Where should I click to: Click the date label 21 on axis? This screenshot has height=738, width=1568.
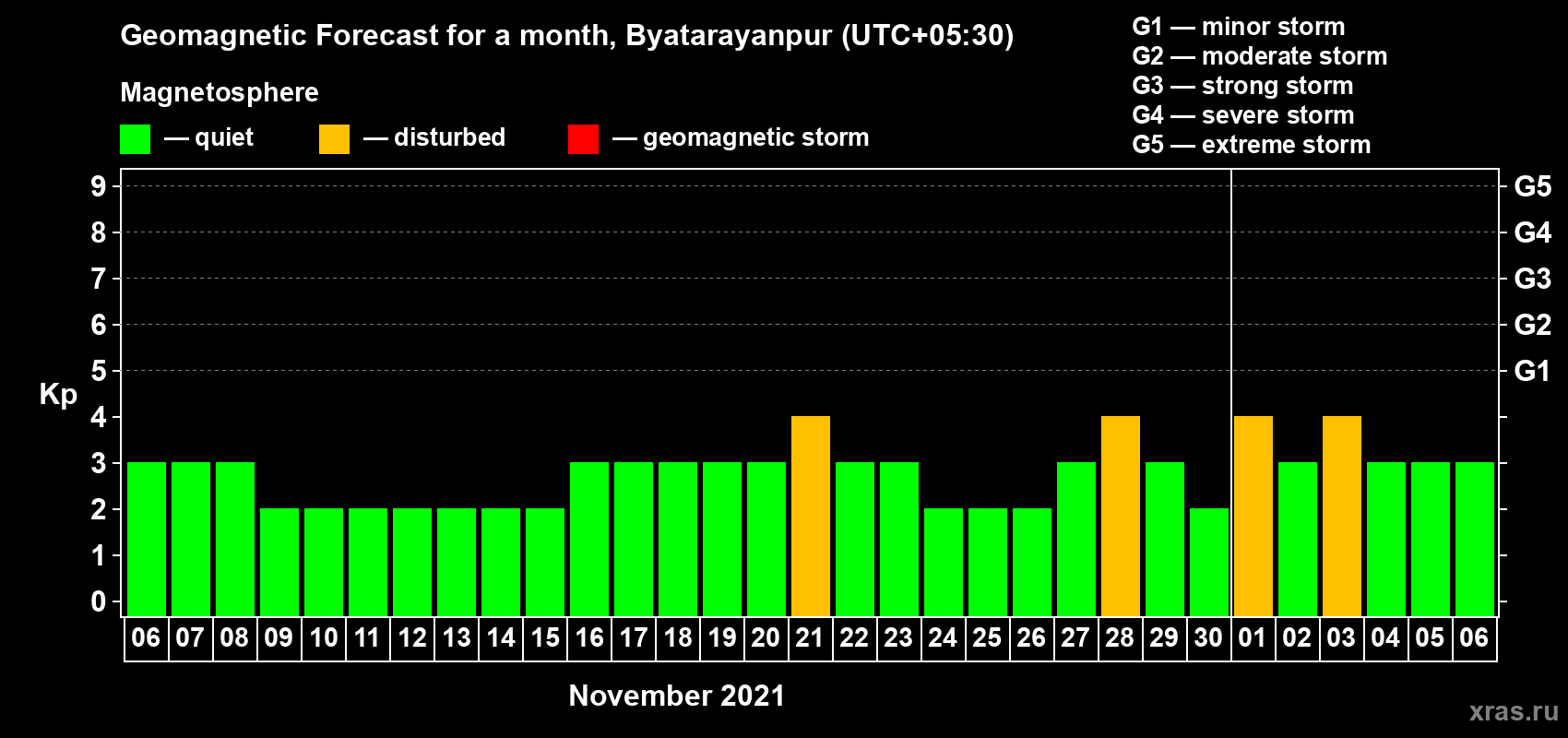(x=810, y=637)
